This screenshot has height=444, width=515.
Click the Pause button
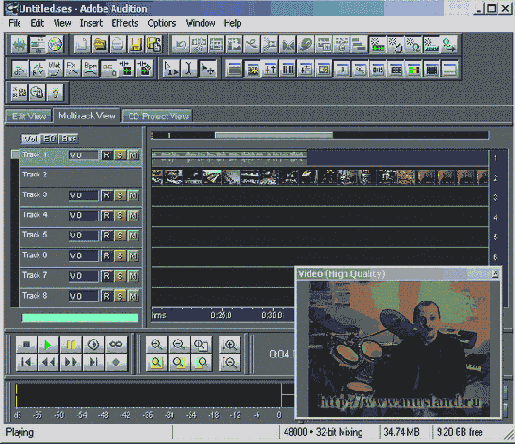pyautogui.click(x=71, y=344)
